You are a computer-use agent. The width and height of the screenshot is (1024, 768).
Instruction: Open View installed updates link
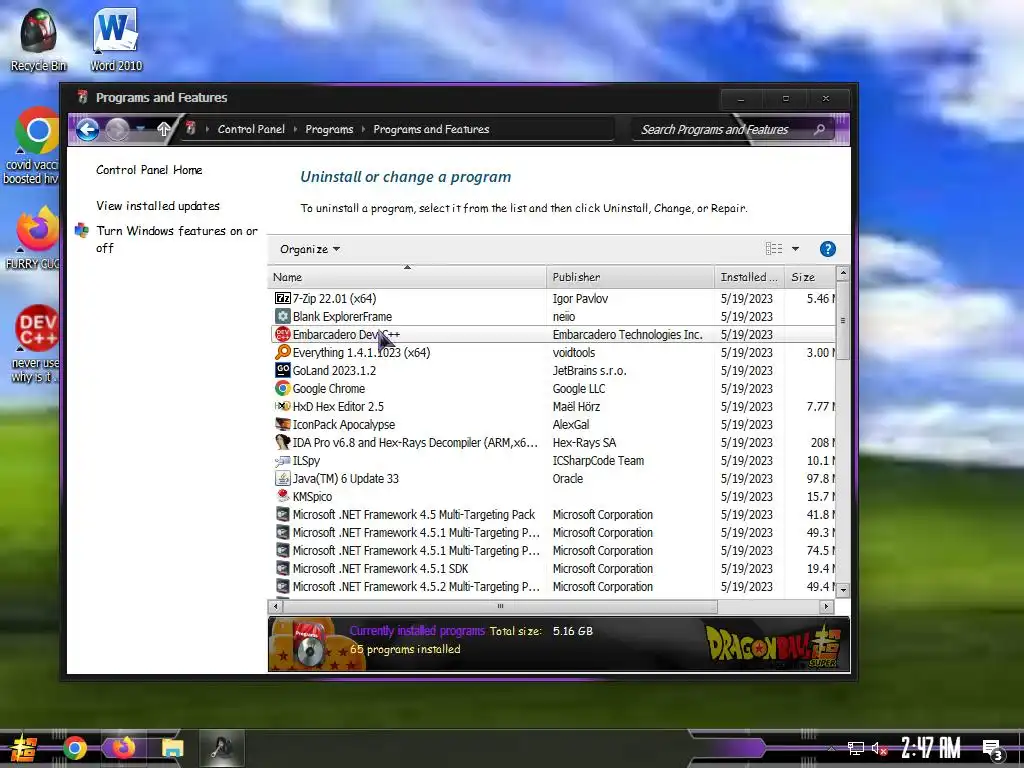pos(157,206)
